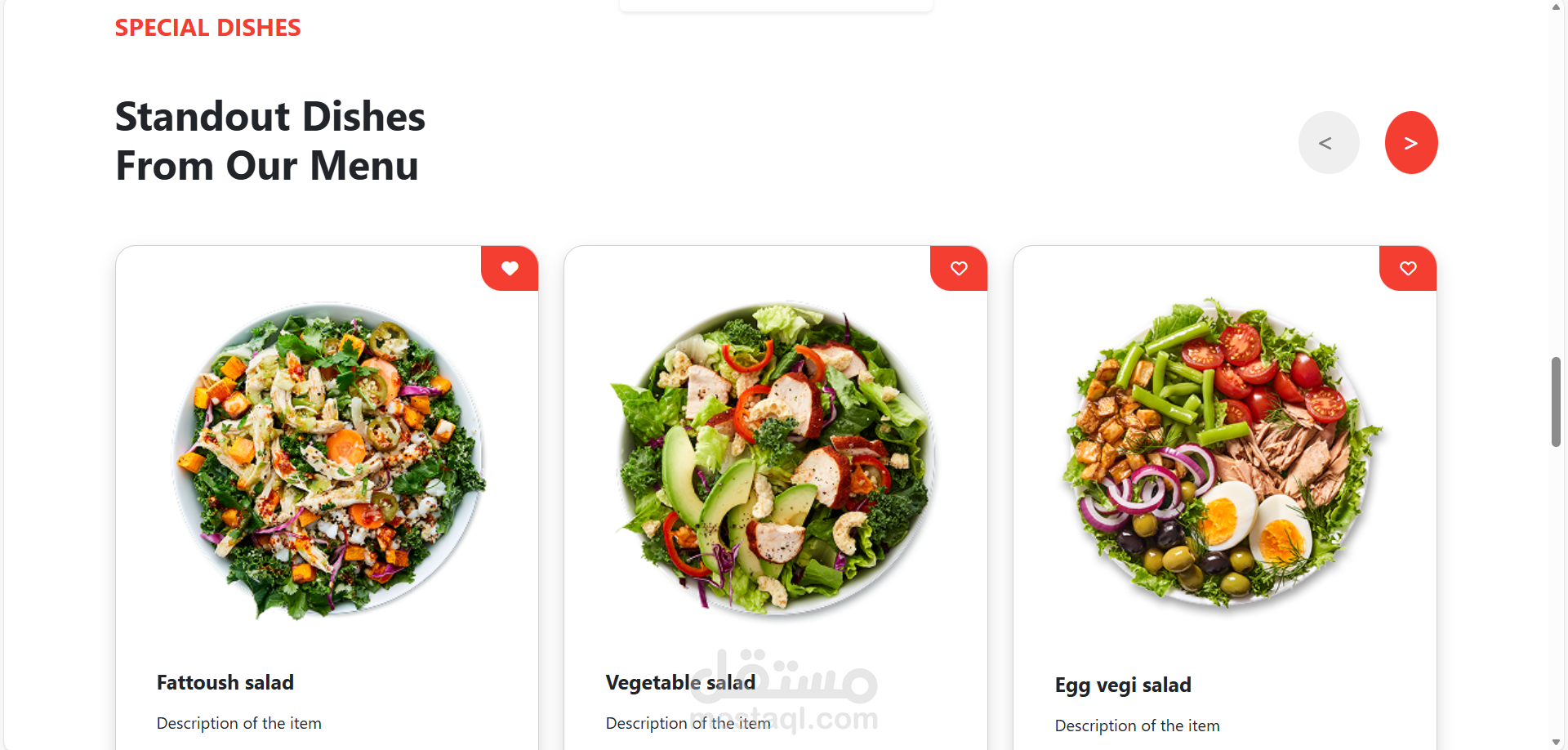The height and width of the screenshot is (750, 1568).
Task: Open the Egg vegi salad image
Action: [1223, 452]
